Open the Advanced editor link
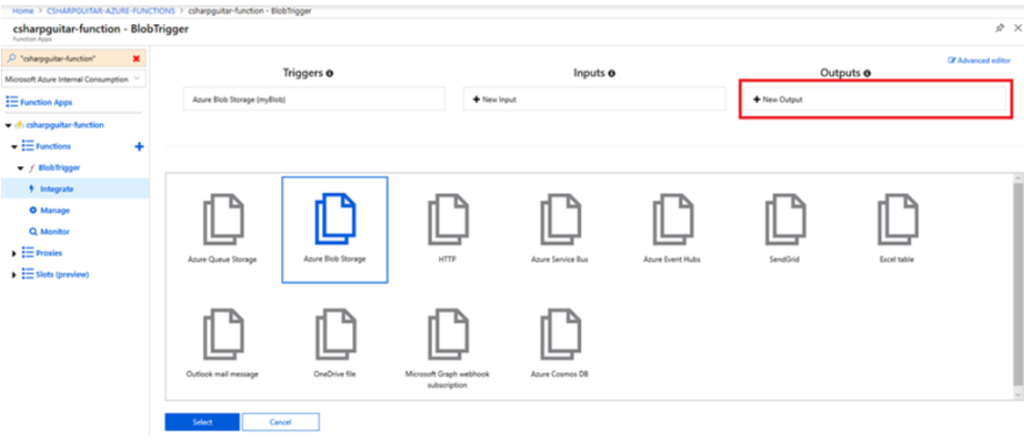Image resolution: width=1024 pixels, height=440 pixels. tap(979, 60)
